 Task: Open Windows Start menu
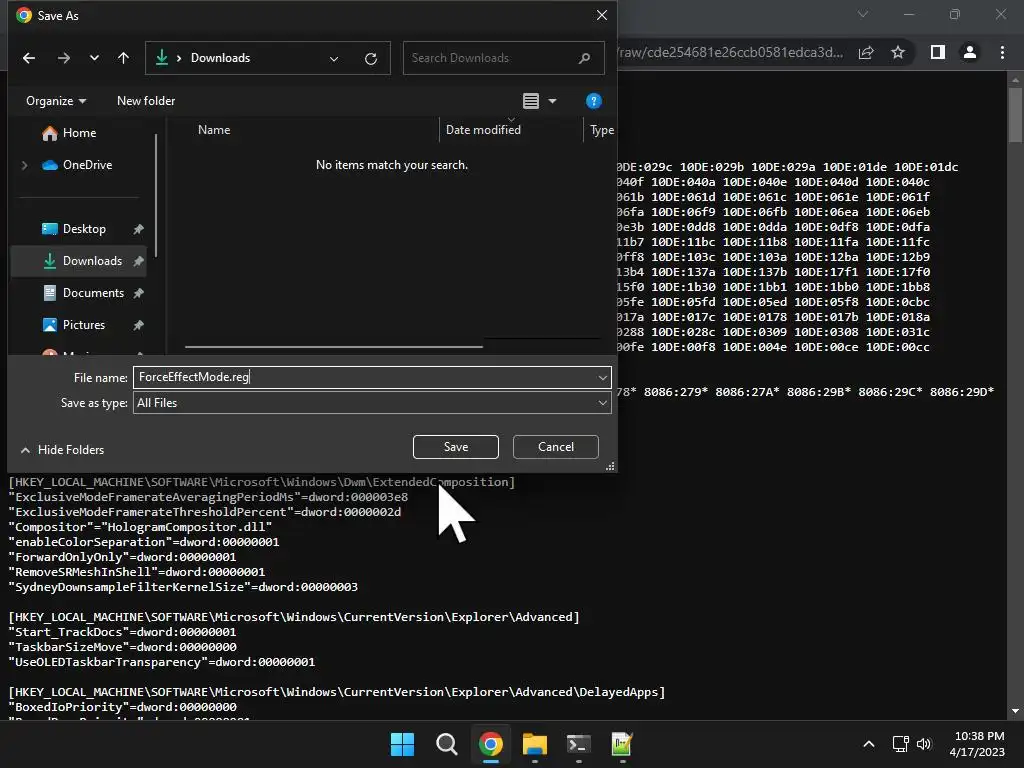(x=402, y=744)
